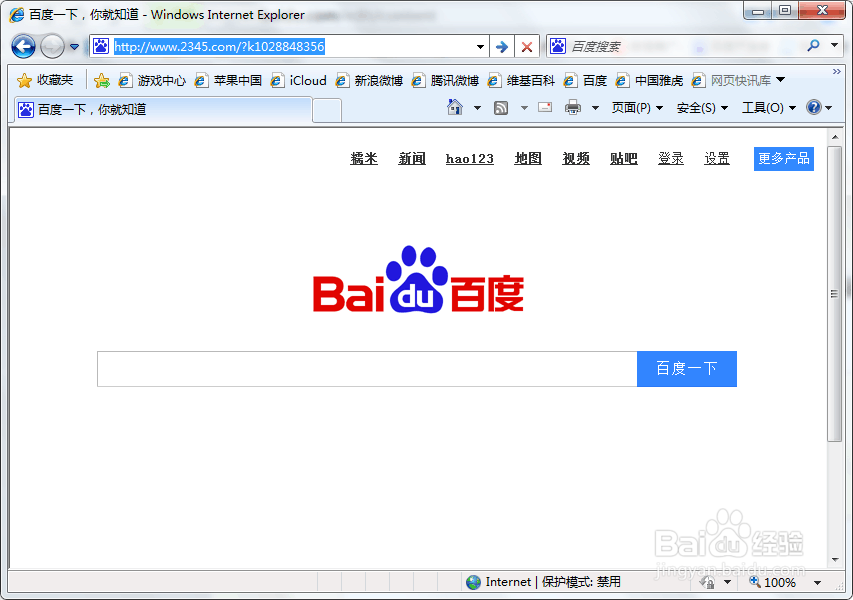This screenshot has width=853, height=600.
Task: Open the 安全(S) menu
Action: point(702,108)
